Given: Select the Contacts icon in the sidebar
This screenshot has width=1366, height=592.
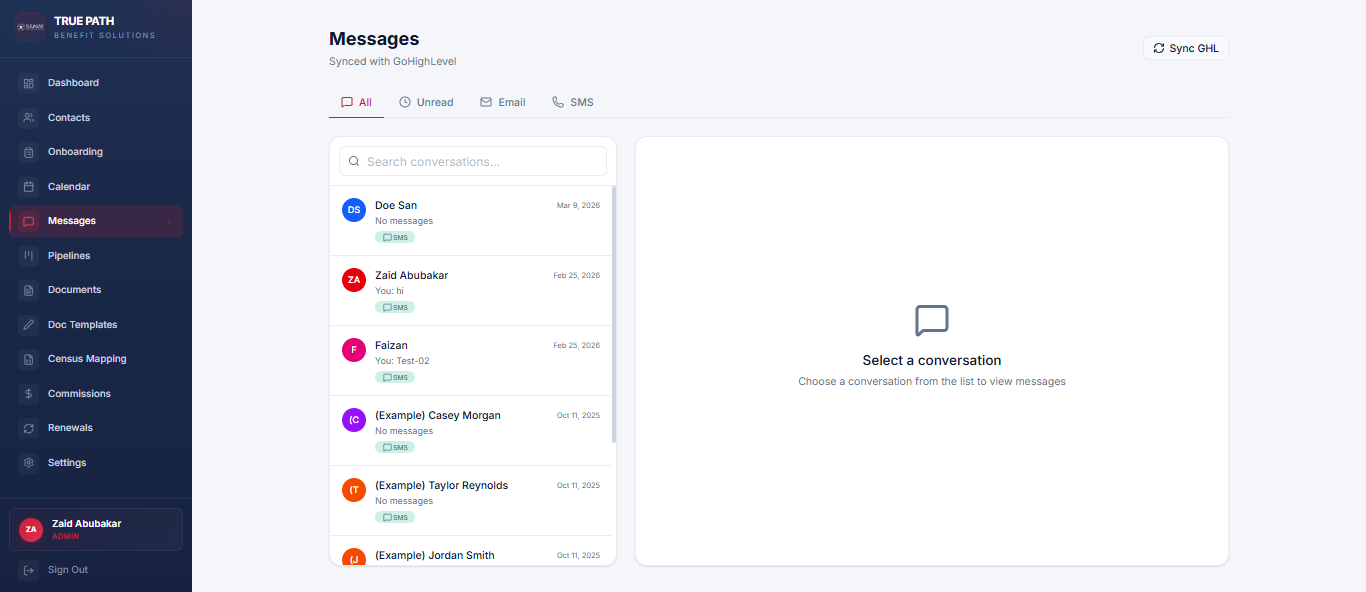Looking at the screenshot, I should pyautogui.click(x=29, y=117).
